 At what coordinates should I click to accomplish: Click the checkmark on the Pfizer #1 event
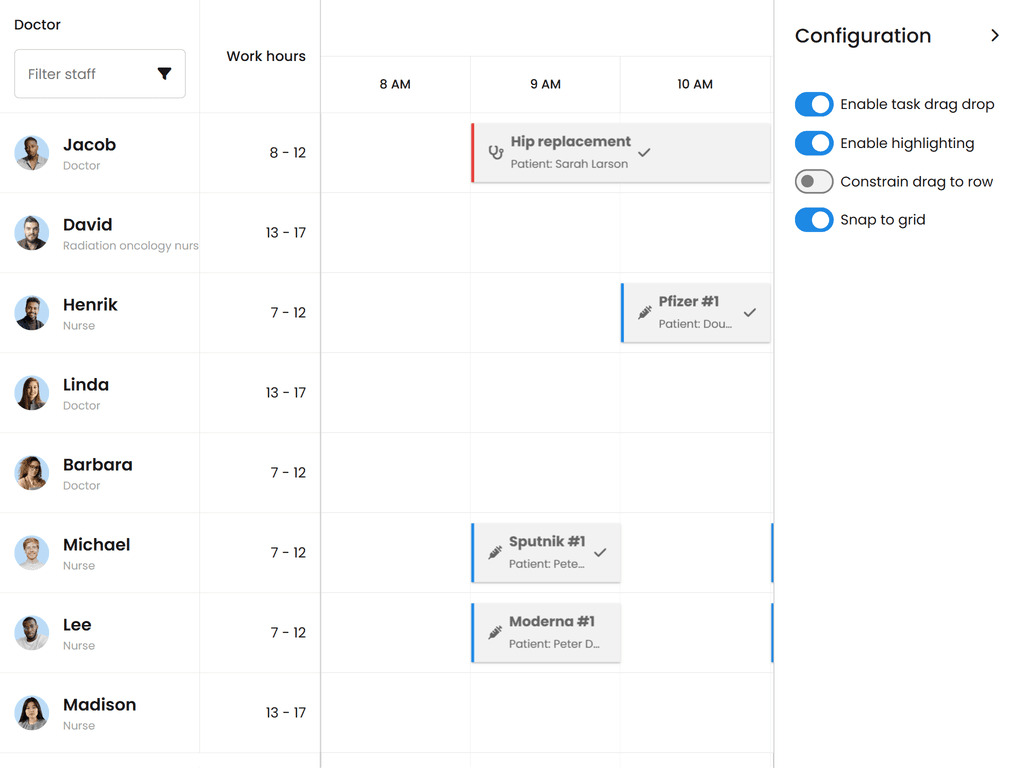click(x=749, y=315)
